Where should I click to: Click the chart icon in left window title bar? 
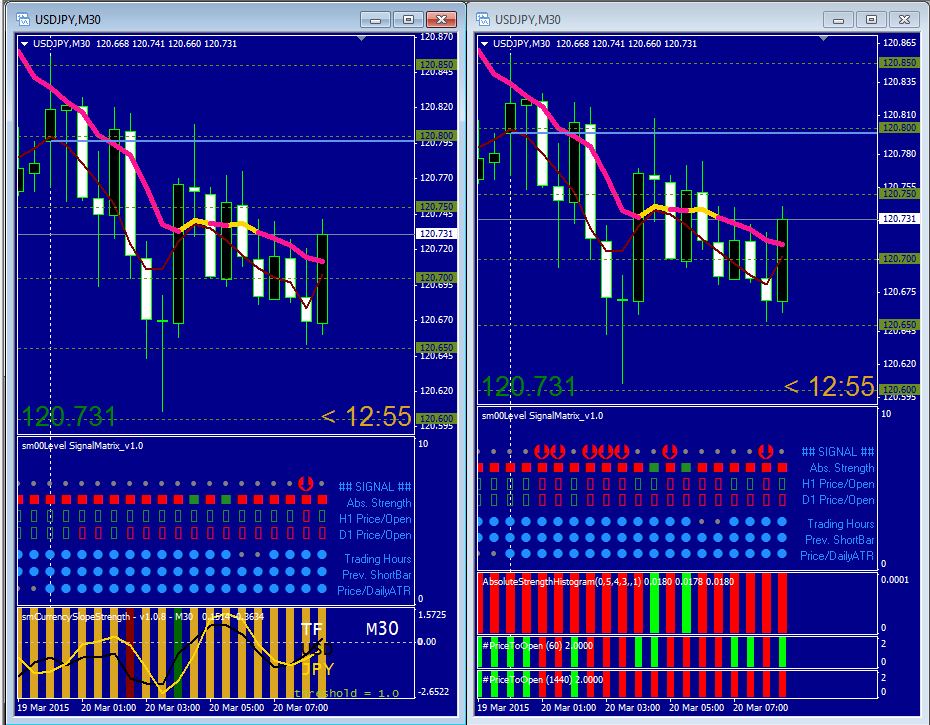pyautogui.click(x=23, y=19)
